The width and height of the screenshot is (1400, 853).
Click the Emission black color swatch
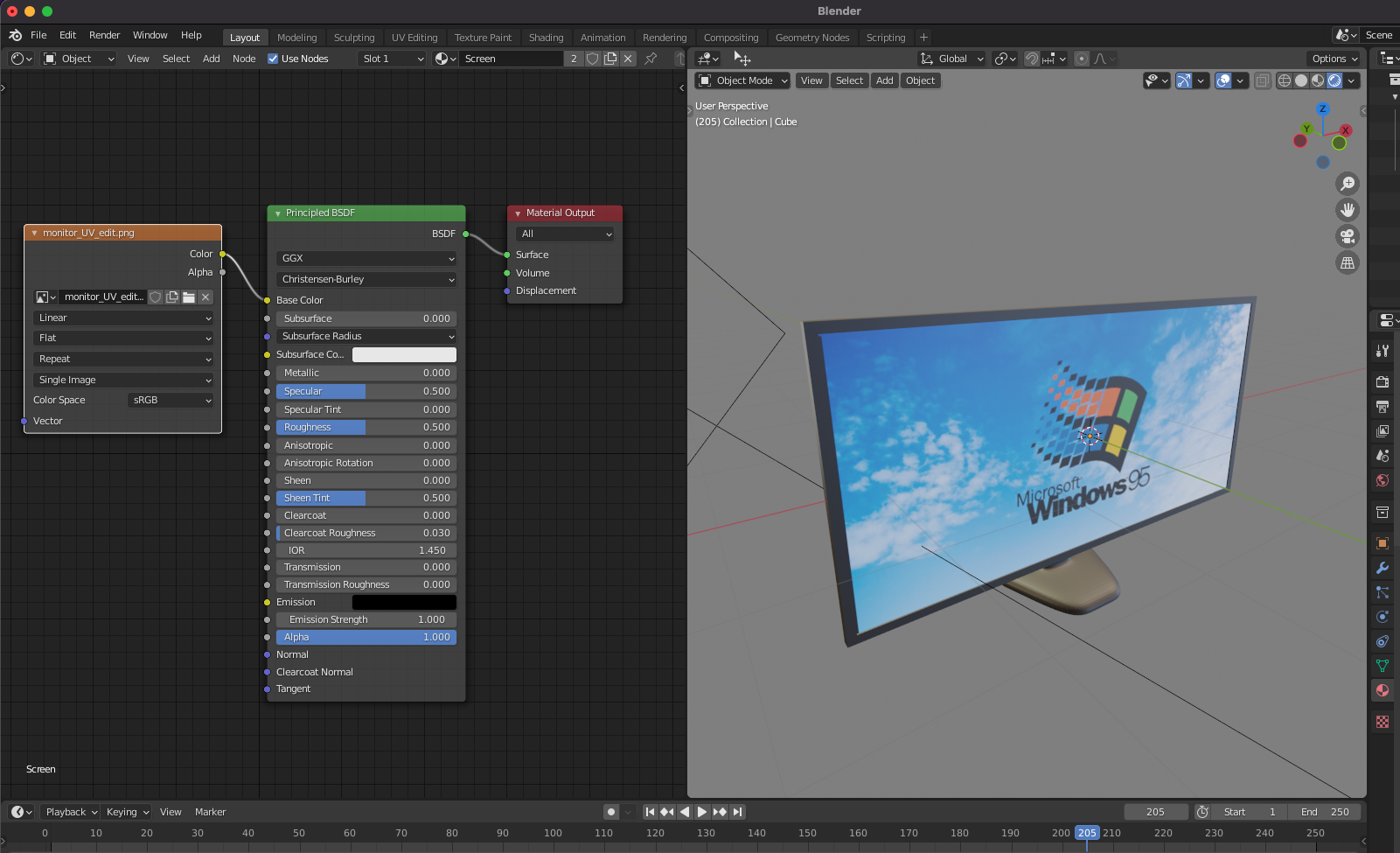(x=404, y=602)
